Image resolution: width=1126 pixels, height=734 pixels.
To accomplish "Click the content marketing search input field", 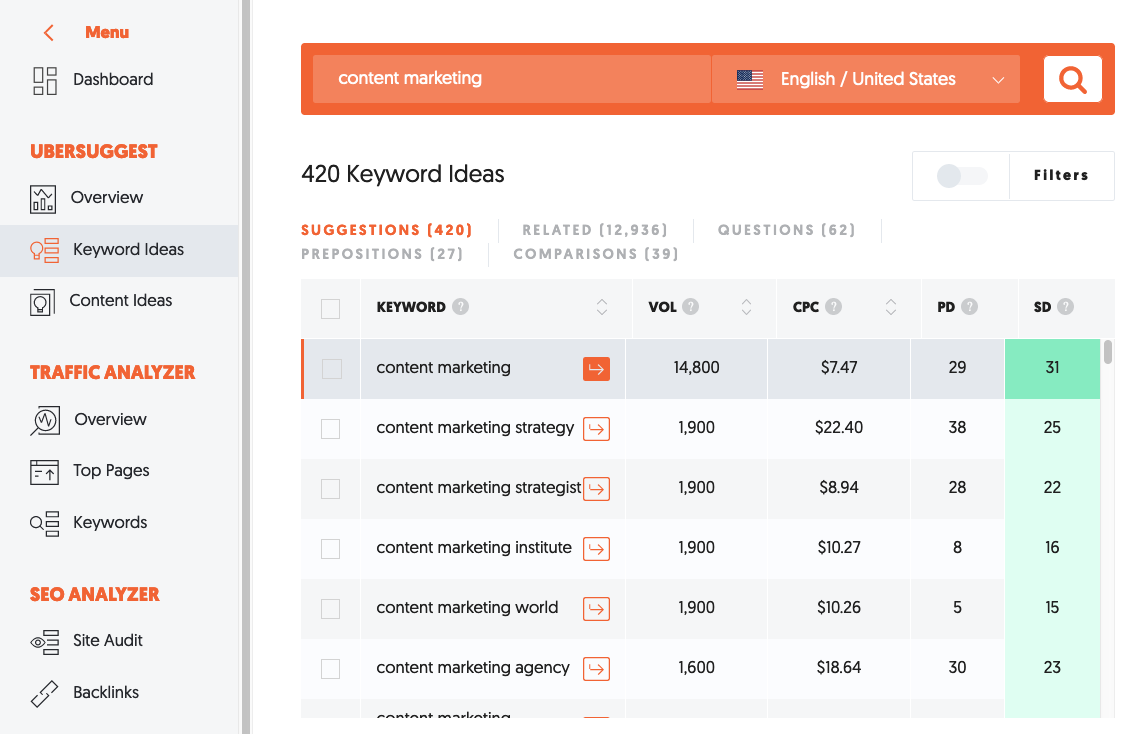I will (510, 79).
